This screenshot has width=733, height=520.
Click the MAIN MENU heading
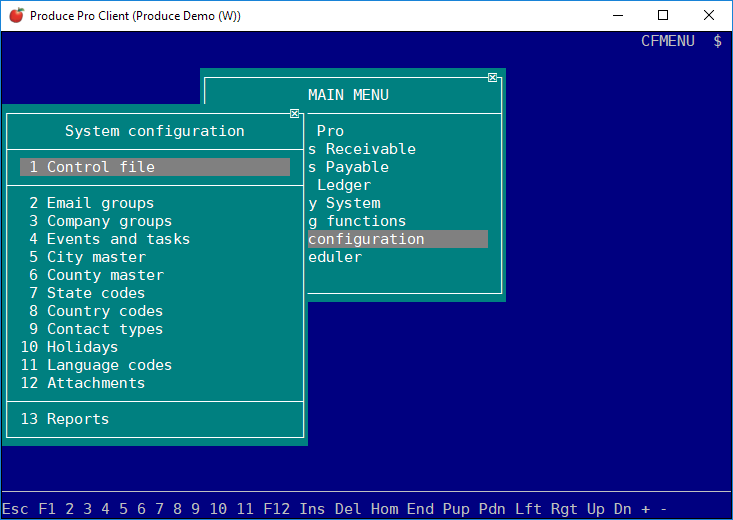(348, 95)
